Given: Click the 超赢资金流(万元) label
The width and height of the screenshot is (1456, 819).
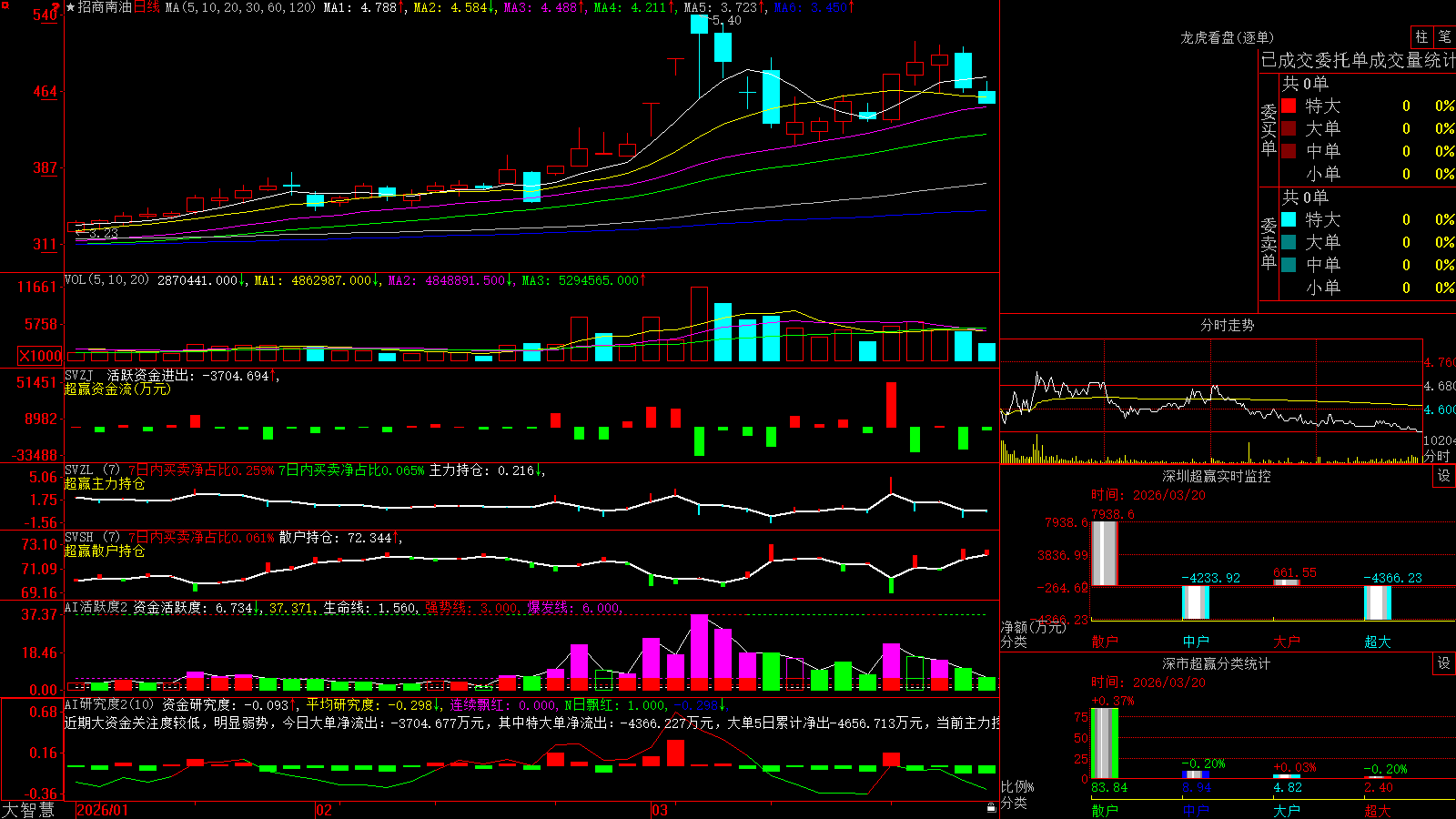Looking at the screenshot, I should point(117,389).
